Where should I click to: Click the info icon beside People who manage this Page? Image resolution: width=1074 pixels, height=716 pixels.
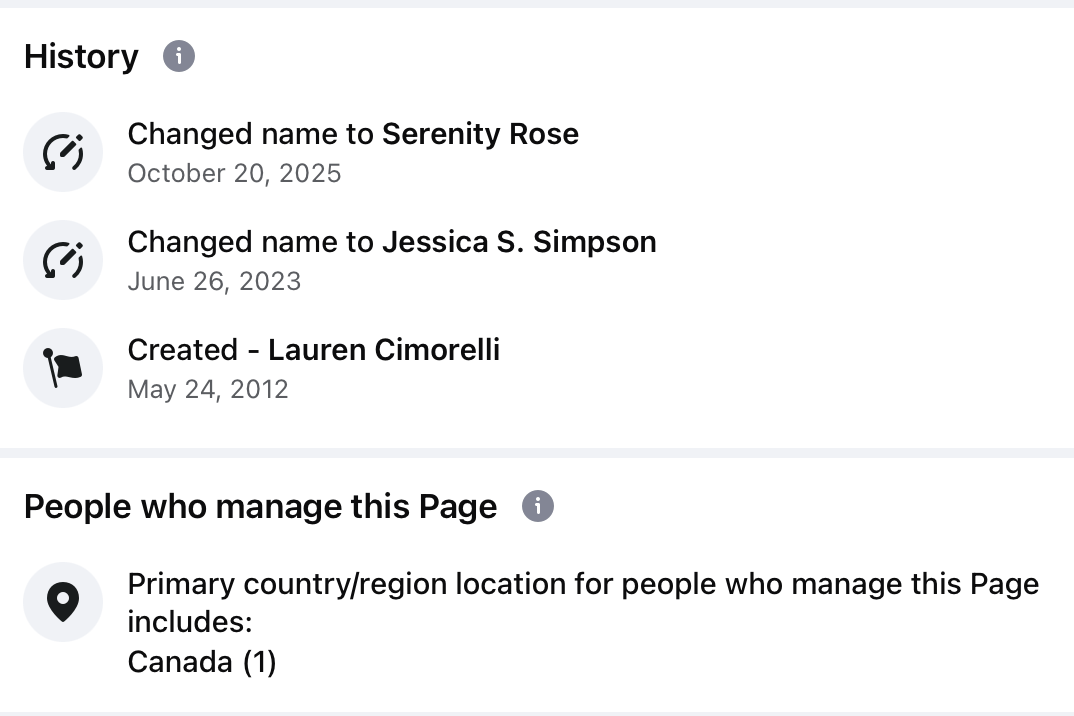(538, 506)
